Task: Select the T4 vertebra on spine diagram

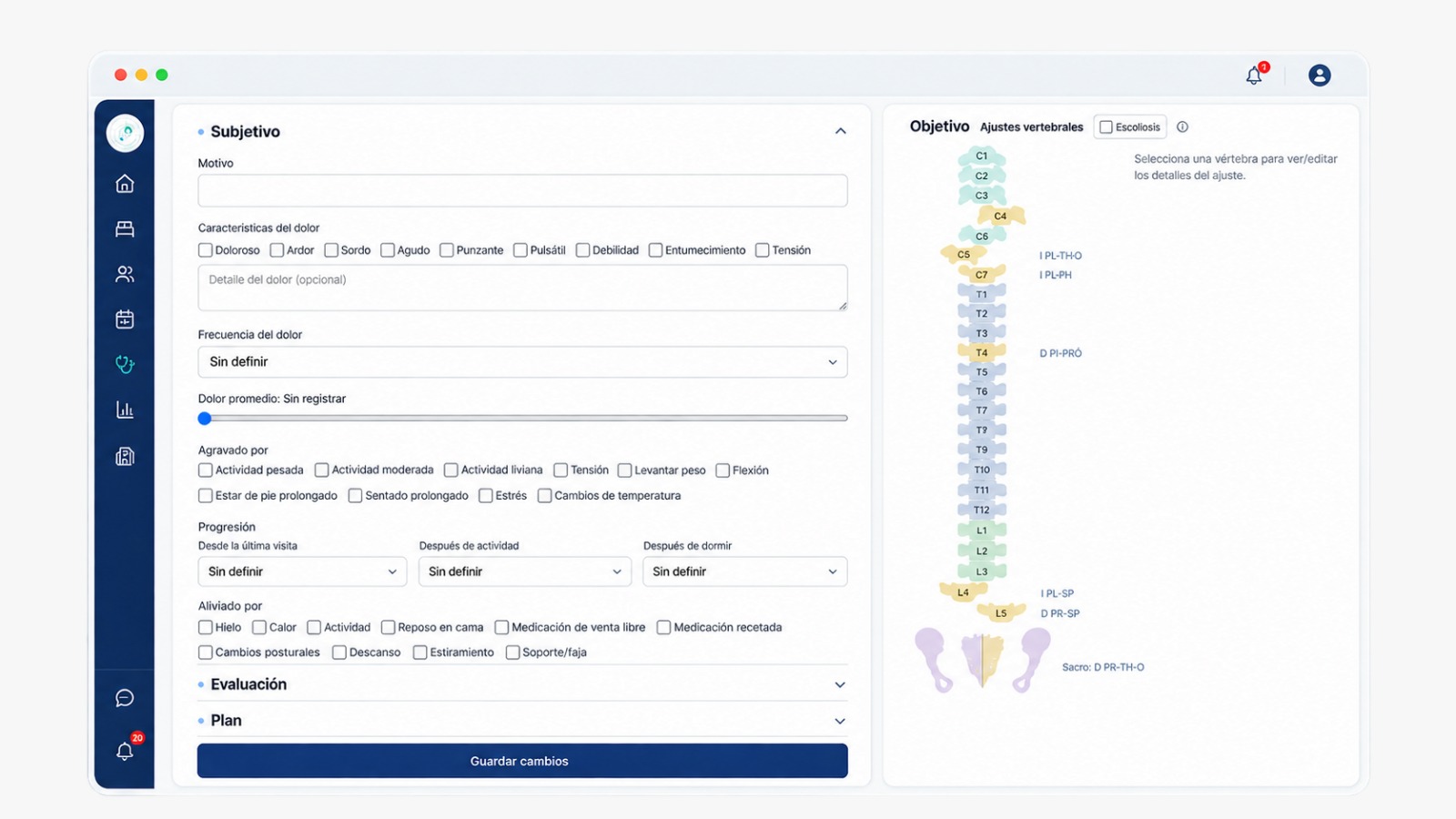Action: (x=982, y=353)
